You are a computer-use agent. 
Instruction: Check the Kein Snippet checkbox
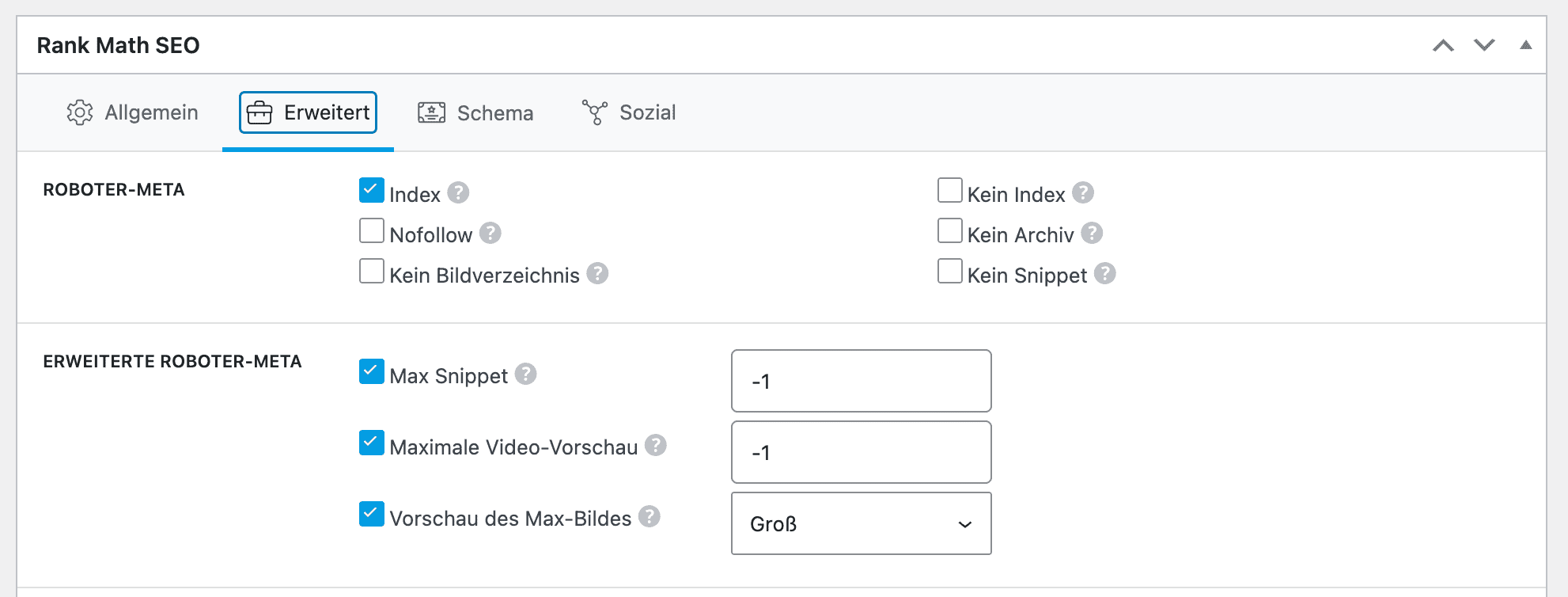[x=950, y=271]
